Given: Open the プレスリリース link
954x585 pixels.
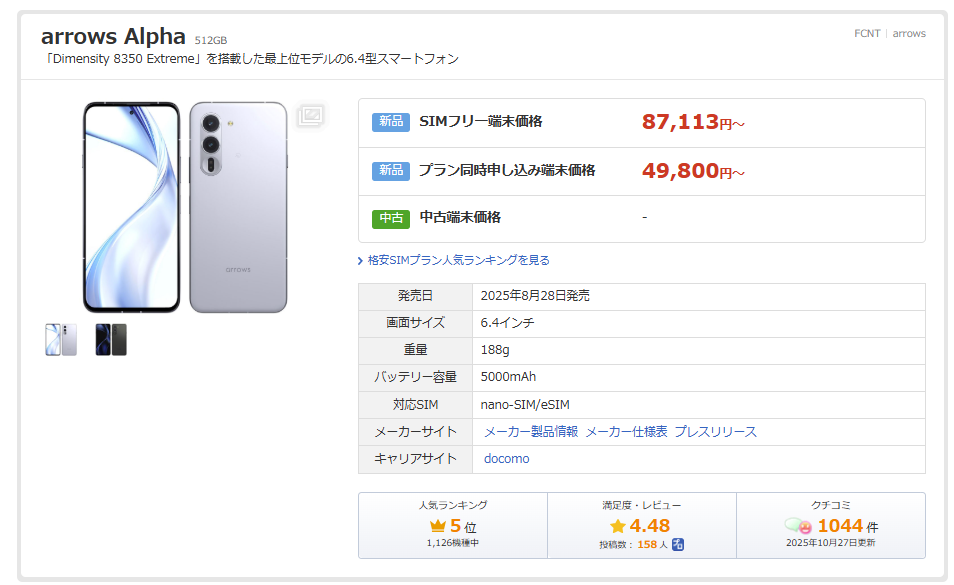Looking at the screenshot, I should click(715, 432).
